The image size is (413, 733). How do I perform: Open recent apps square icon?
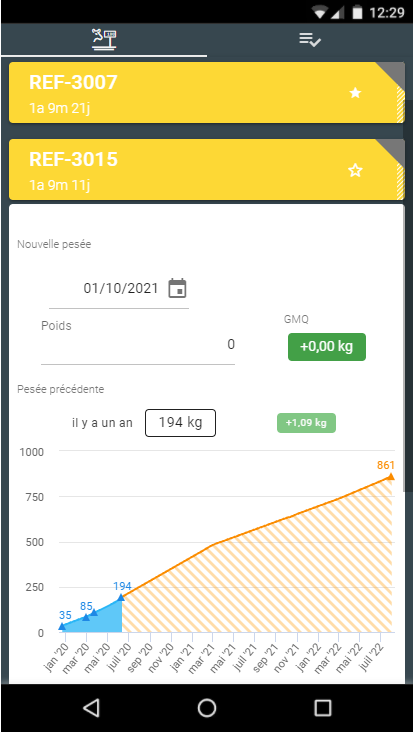(323, 708)
